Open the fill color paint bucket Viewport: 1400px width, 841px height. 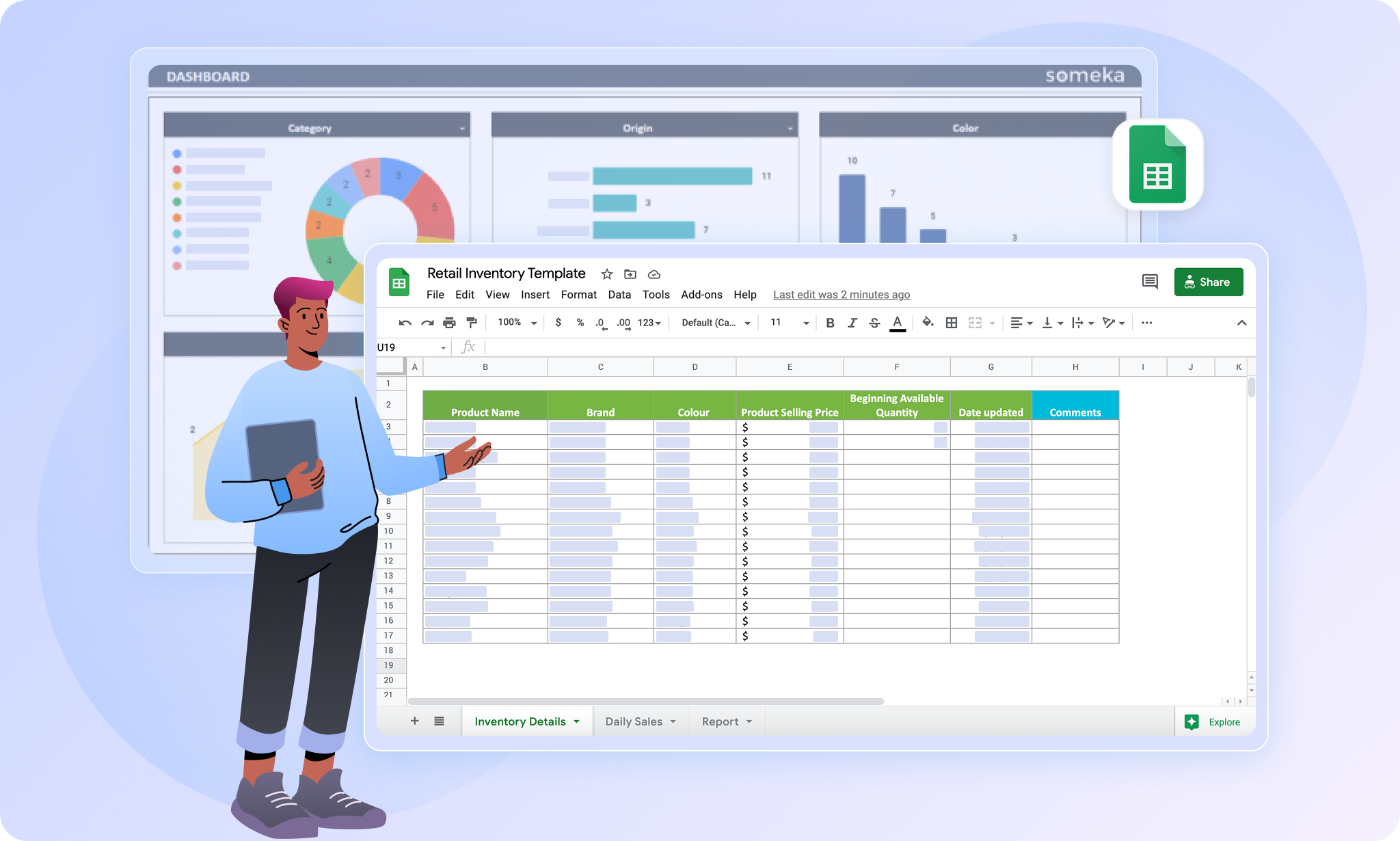(x=928, y=323)
